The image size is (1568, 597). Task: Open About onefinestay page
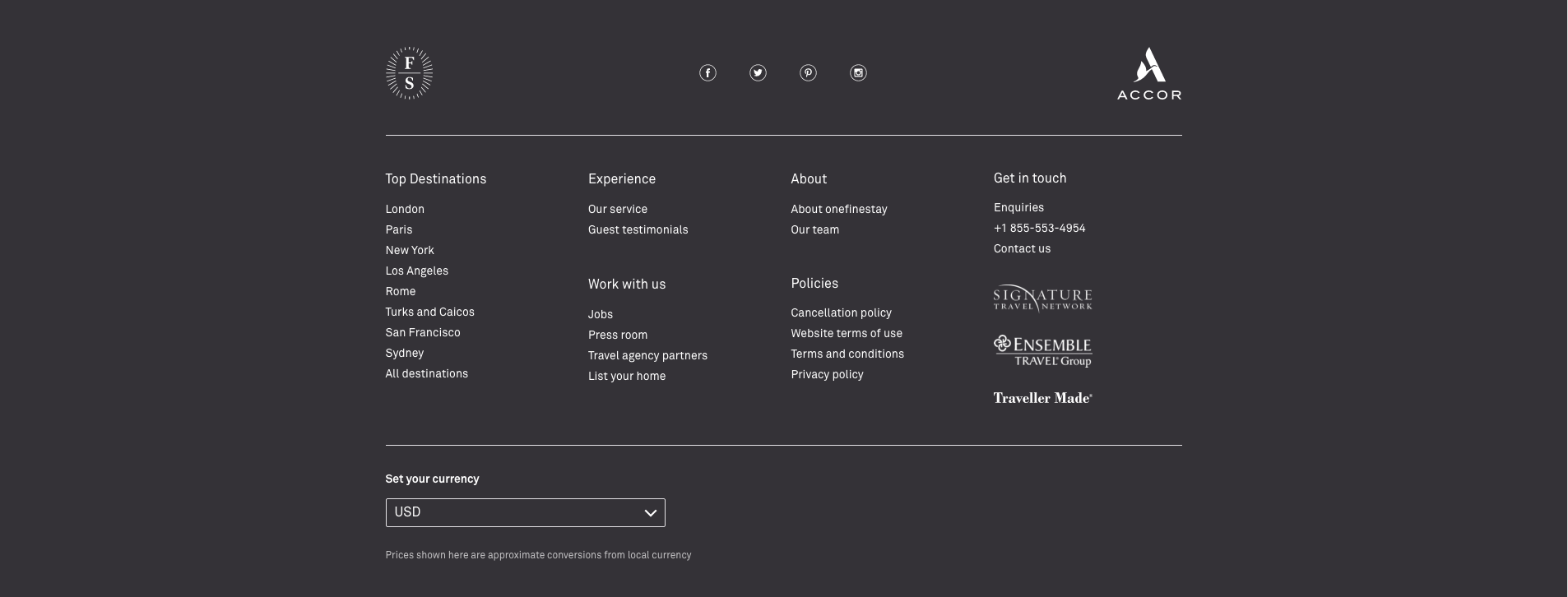838,210
